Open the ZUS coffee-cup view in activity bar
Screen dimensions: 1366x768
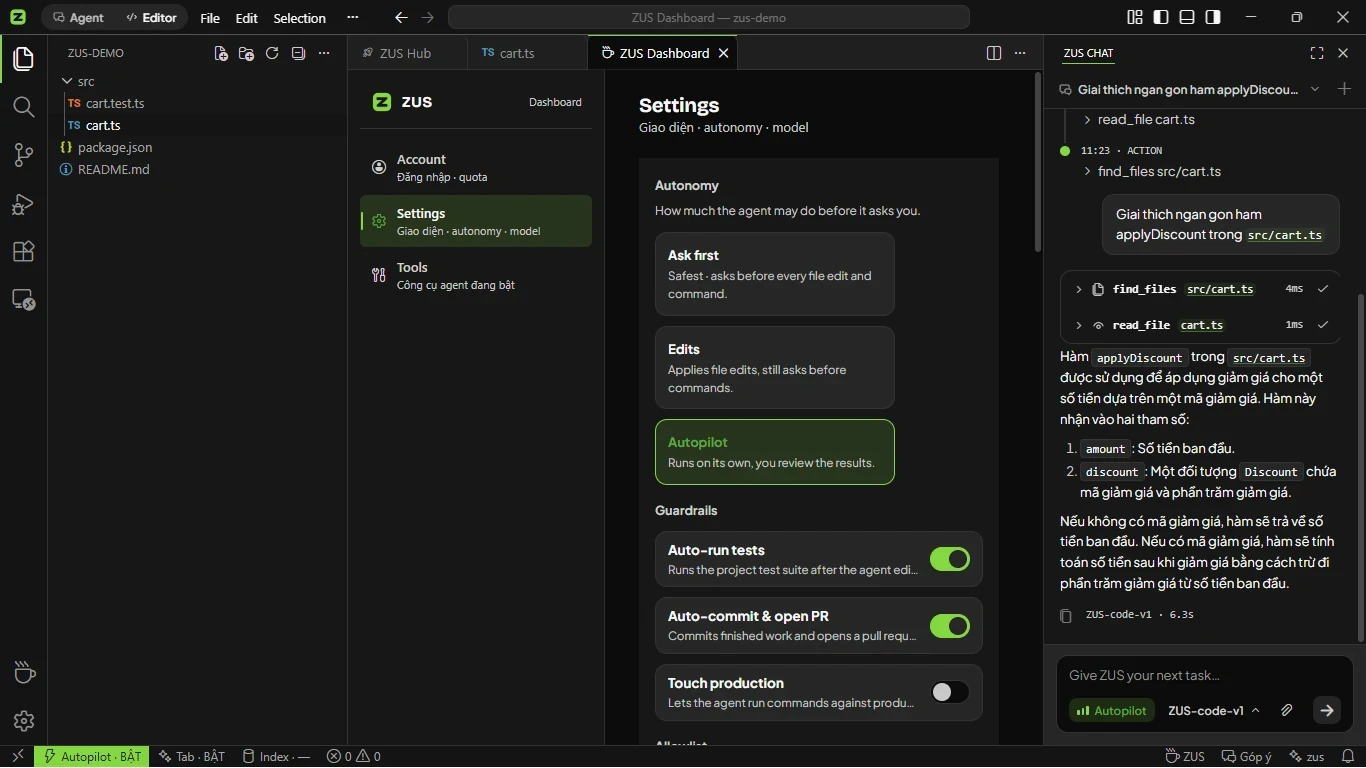click(23, 673)
